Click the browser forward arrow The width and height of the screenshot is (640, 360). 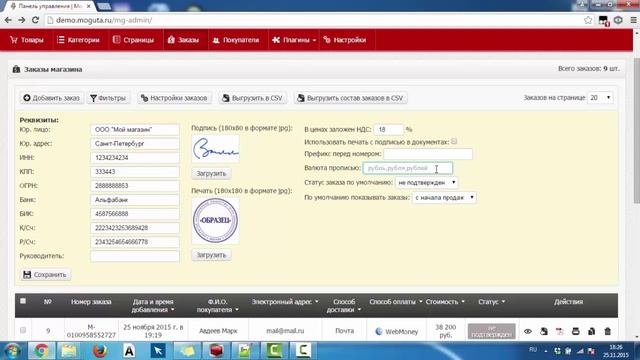pos(22,20)
